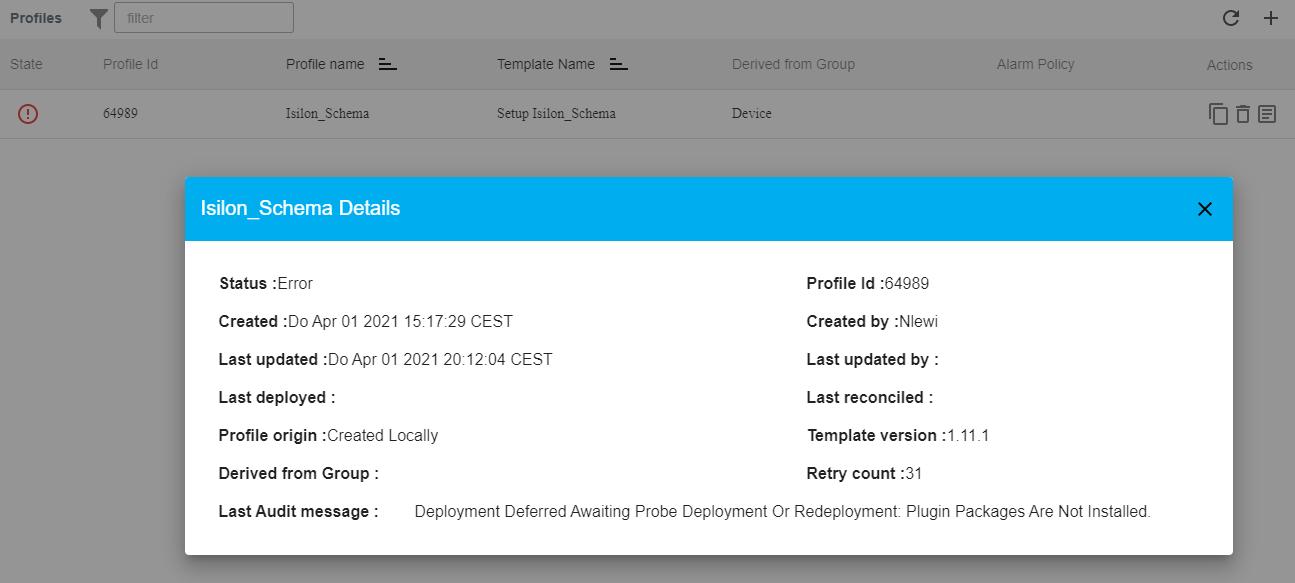Focus the profiles filter input field
Image resolution: width=1295 pixels, height=583 pixels.
point(204,17)
